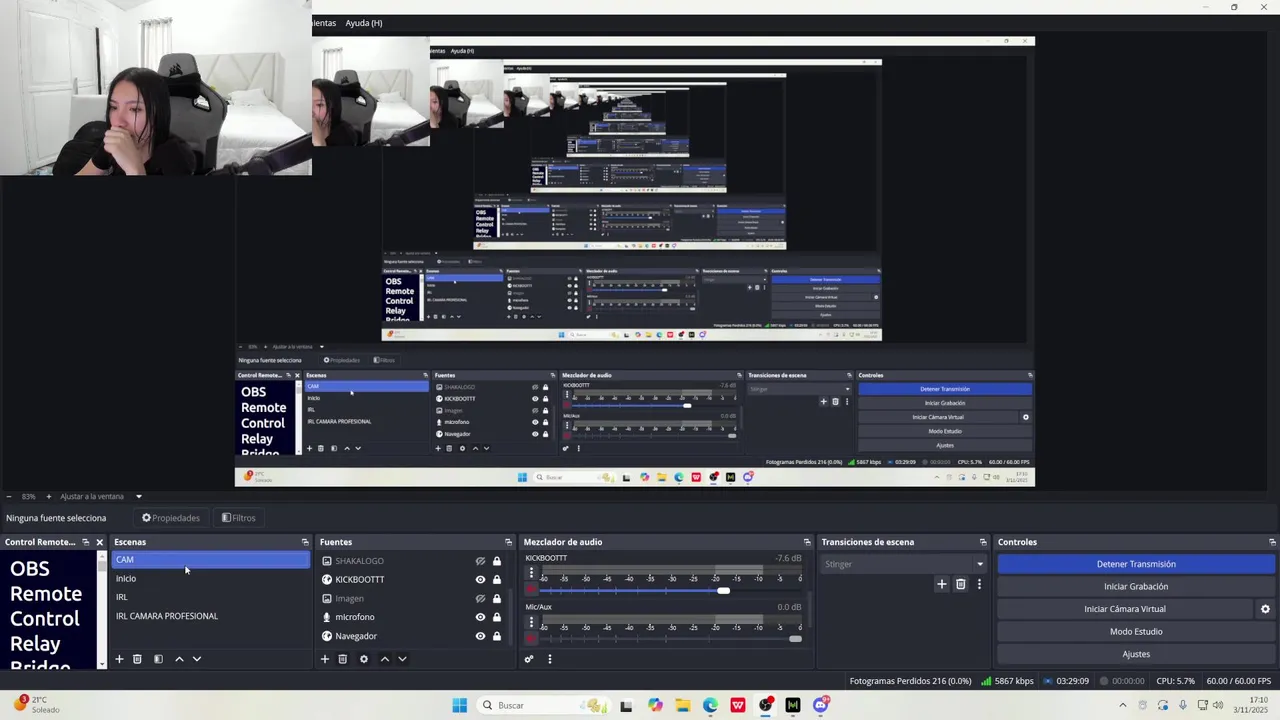This screenshot has width=1280, height=720.
Task: Toggle mute on KICKBOOTTT audio channel
Action: coord(531,589)
